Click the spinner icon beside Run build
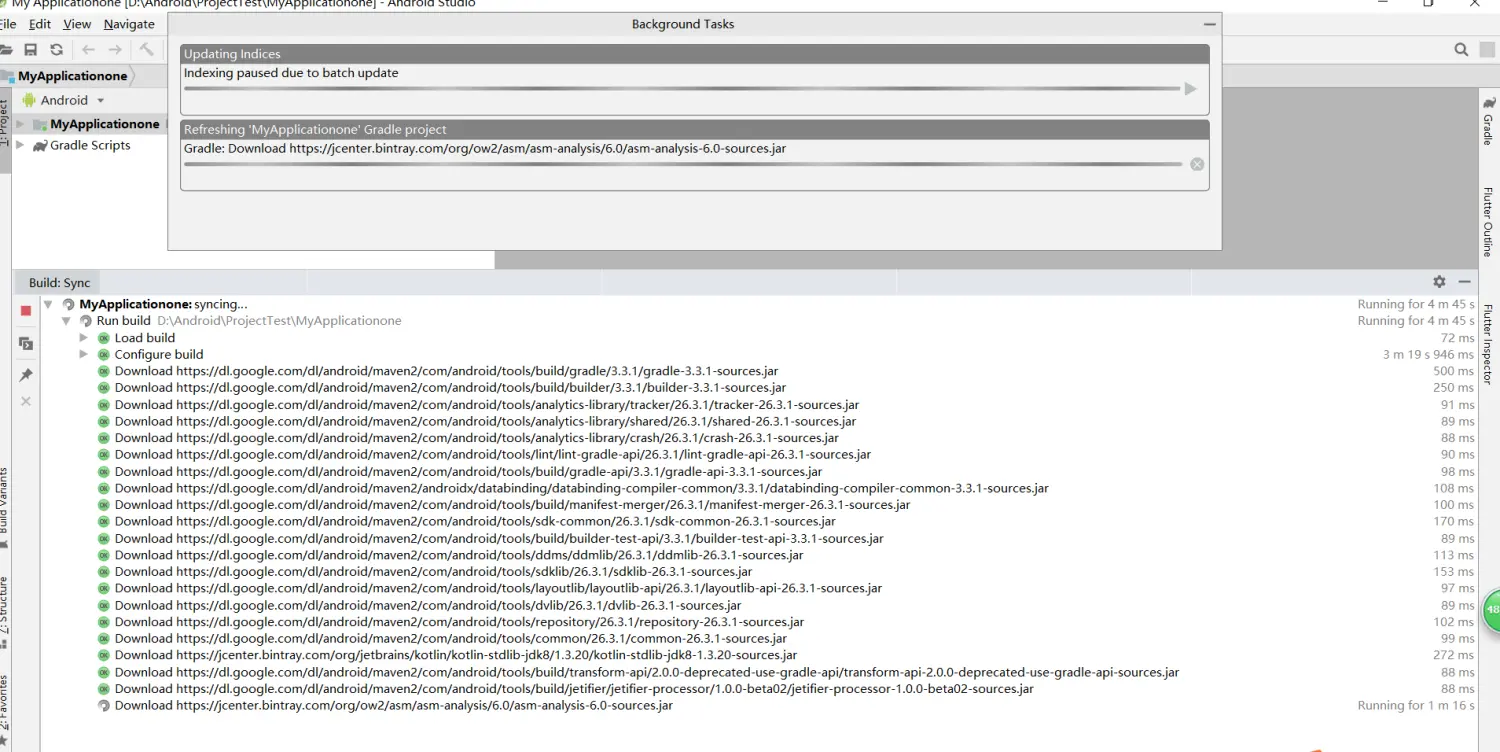Viewport: 1500px width, 752px height. click(86, 321)
